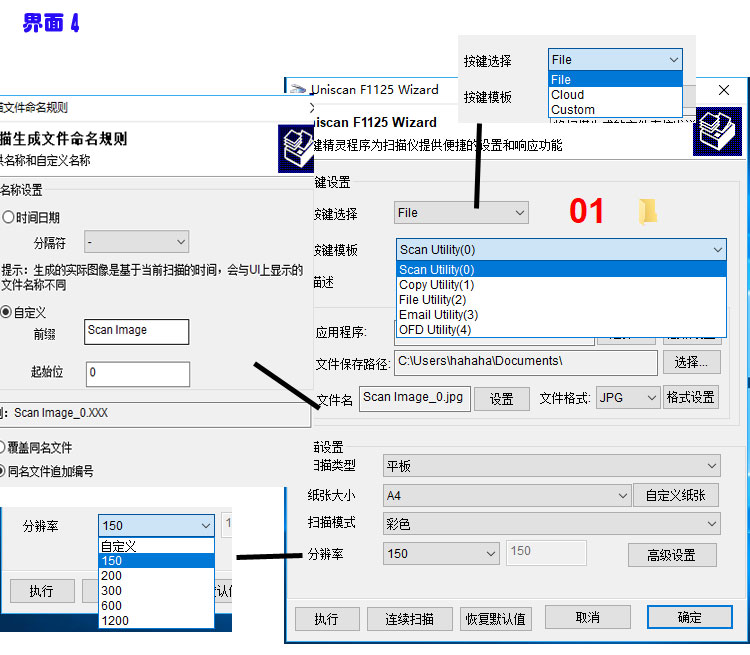Viewport: 750px width, 655px height.
Task: Choose 同名文件追加编号 option
Action: click(2, 471)
